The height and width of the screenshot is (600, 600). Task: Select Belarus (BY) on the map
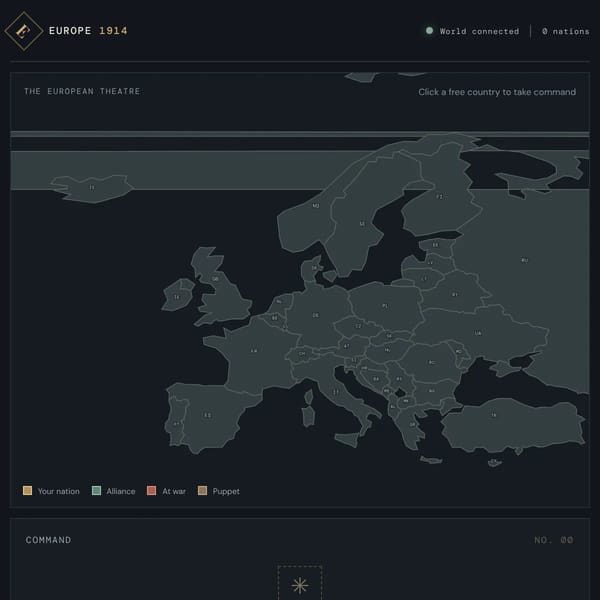455,295
